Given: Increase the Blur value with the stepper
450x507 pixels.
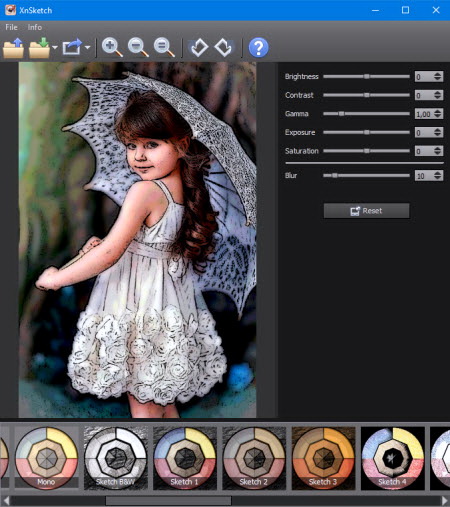Looking at the screenshot, I should 438,173.
